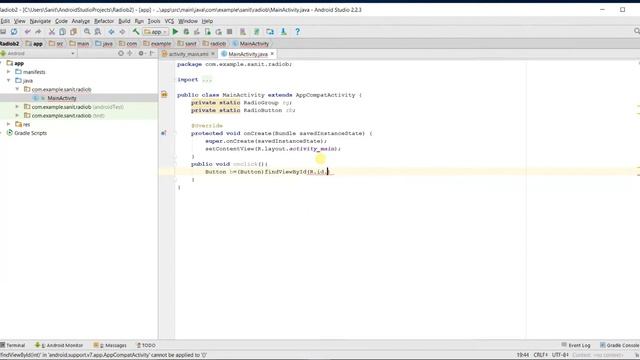Open the Help menu
The image size is (640, 360).
click(207, 21)
